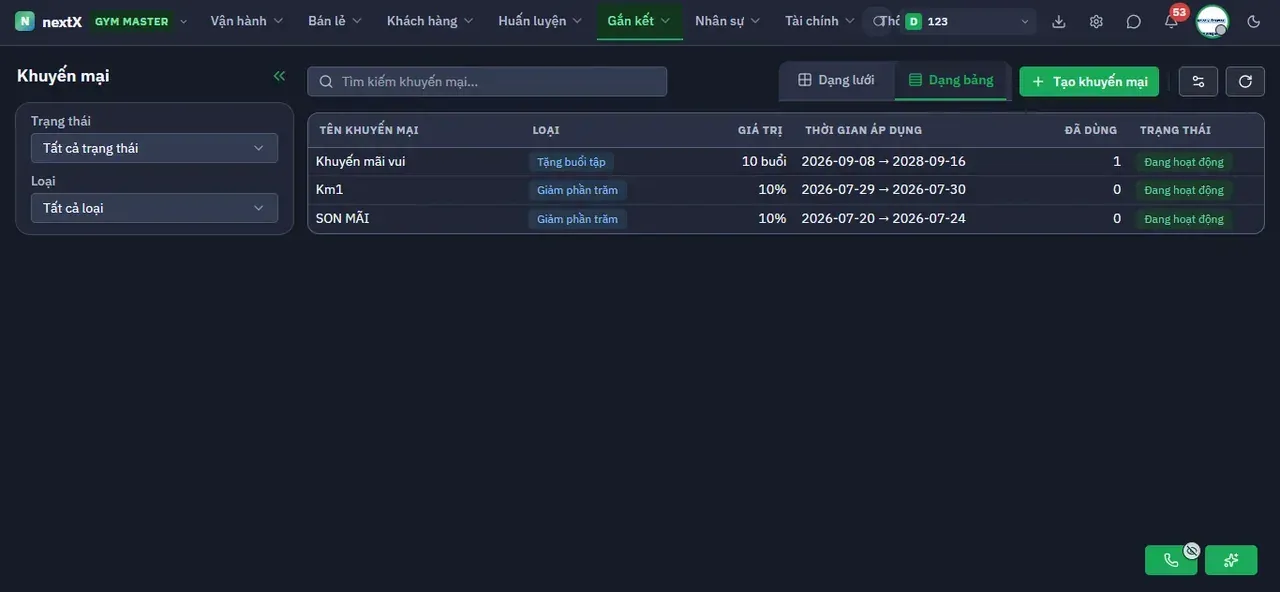Toggle dark mode moon icon
This screenshot has width=1280, height=592.
coord(1254,21)
